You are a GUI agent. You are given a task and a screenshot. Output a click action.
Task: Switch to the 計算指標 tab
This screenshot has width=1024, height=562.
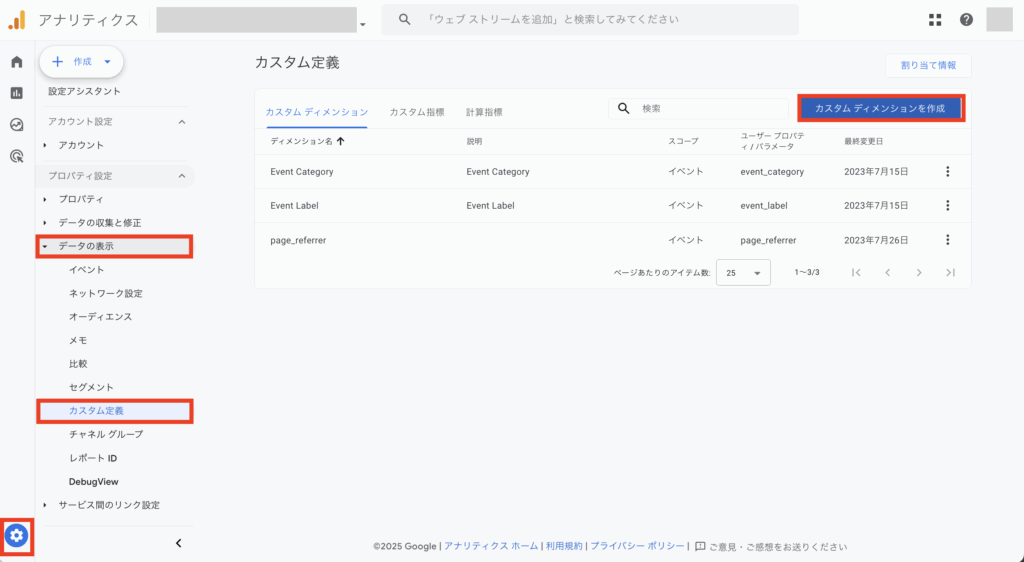pyautogui.click(x=484, y=113)
